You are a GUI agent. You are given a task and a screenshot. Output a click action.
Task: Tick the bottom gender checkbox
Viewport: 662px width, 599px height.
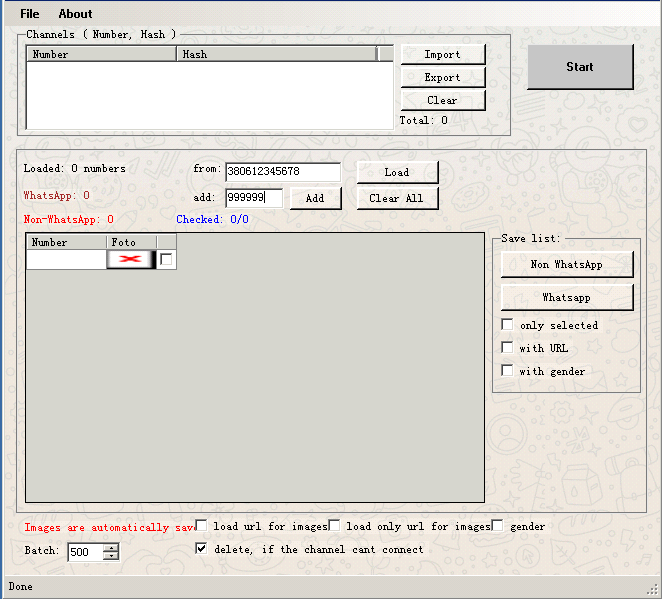coord(498,526)
